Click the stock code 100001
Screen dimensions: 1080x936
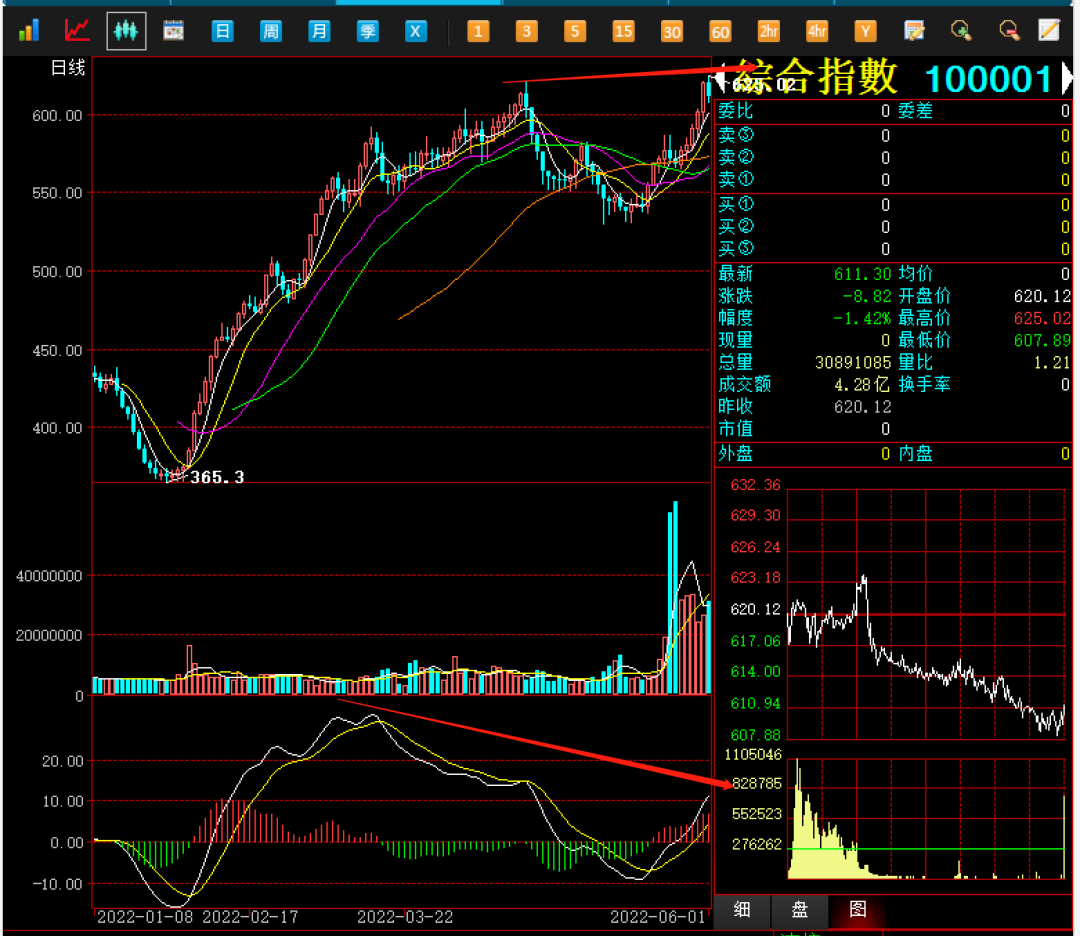tap(988, 79)
